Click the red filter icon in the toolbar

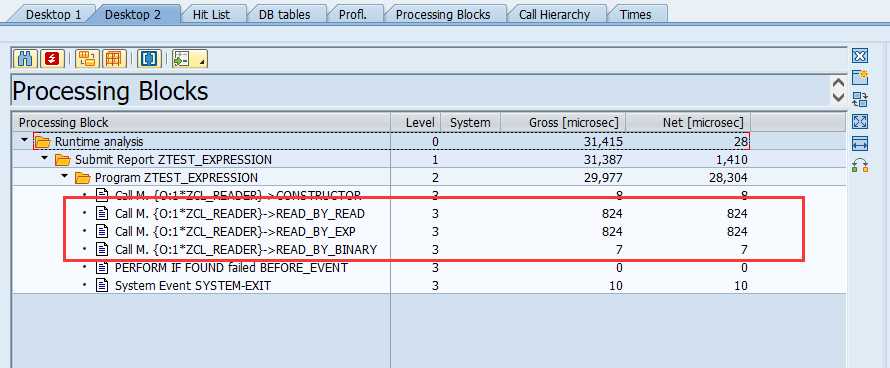tap(53, 59)
